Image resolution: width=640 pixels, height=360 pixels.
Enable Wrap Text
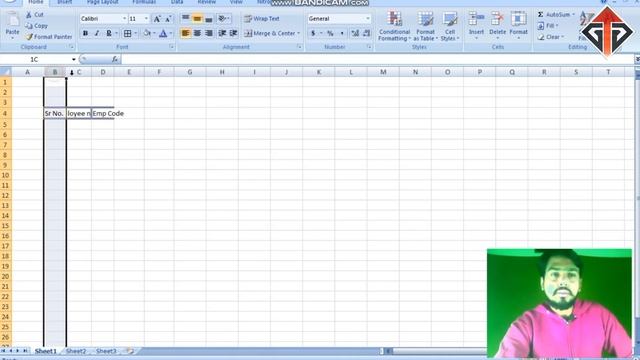coord(262,19)
